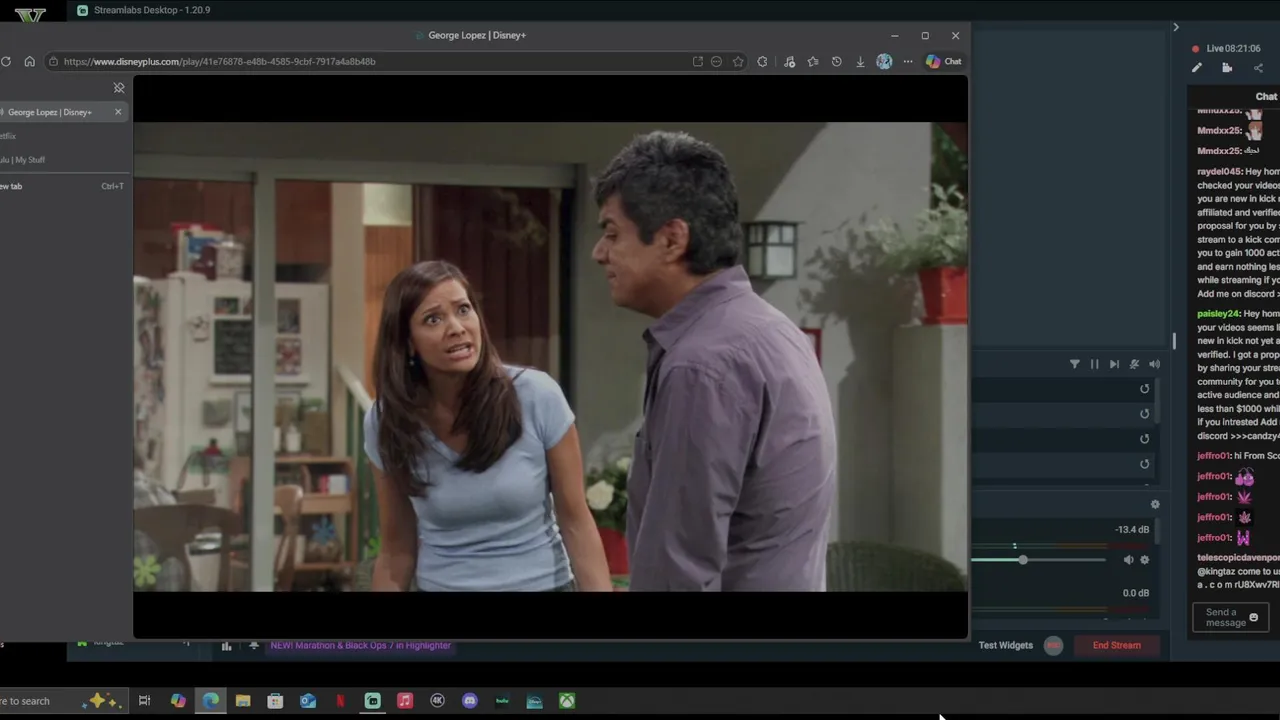The height and width of the screenshot is (720, 1280).
Task: Click the REC record button
Action: (1053, 645)
